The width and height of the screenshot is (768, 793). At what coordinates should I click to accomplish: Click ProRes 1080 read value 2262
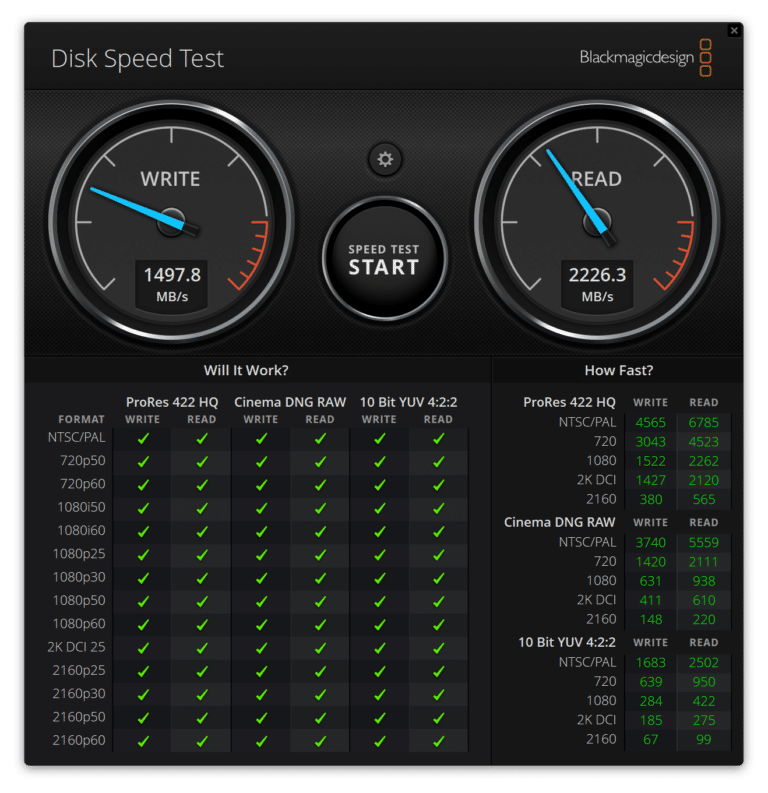click(x=703, y=461)
